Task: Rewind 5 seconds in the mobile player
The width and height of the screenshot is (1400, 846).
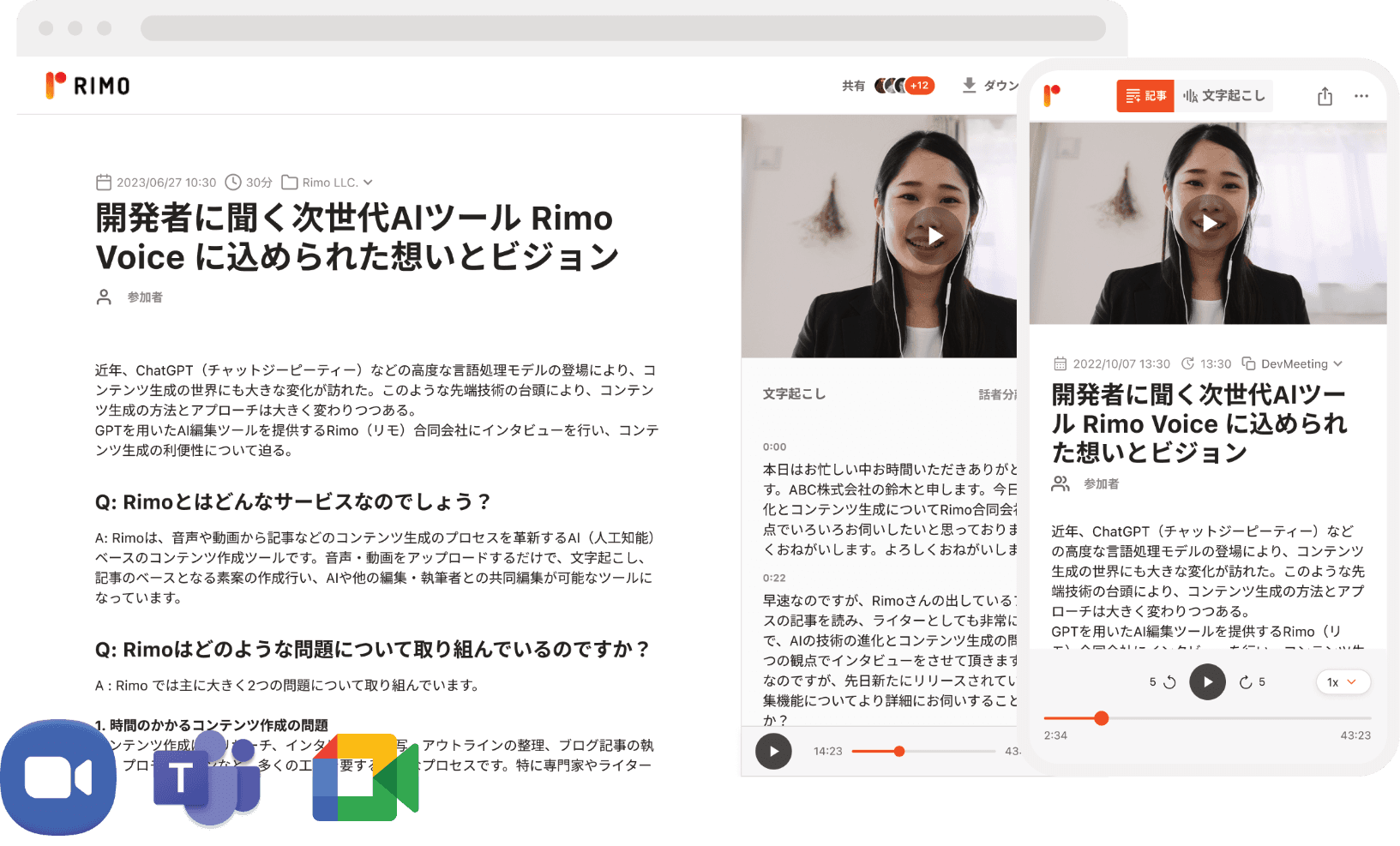Action: point(1163,682)
